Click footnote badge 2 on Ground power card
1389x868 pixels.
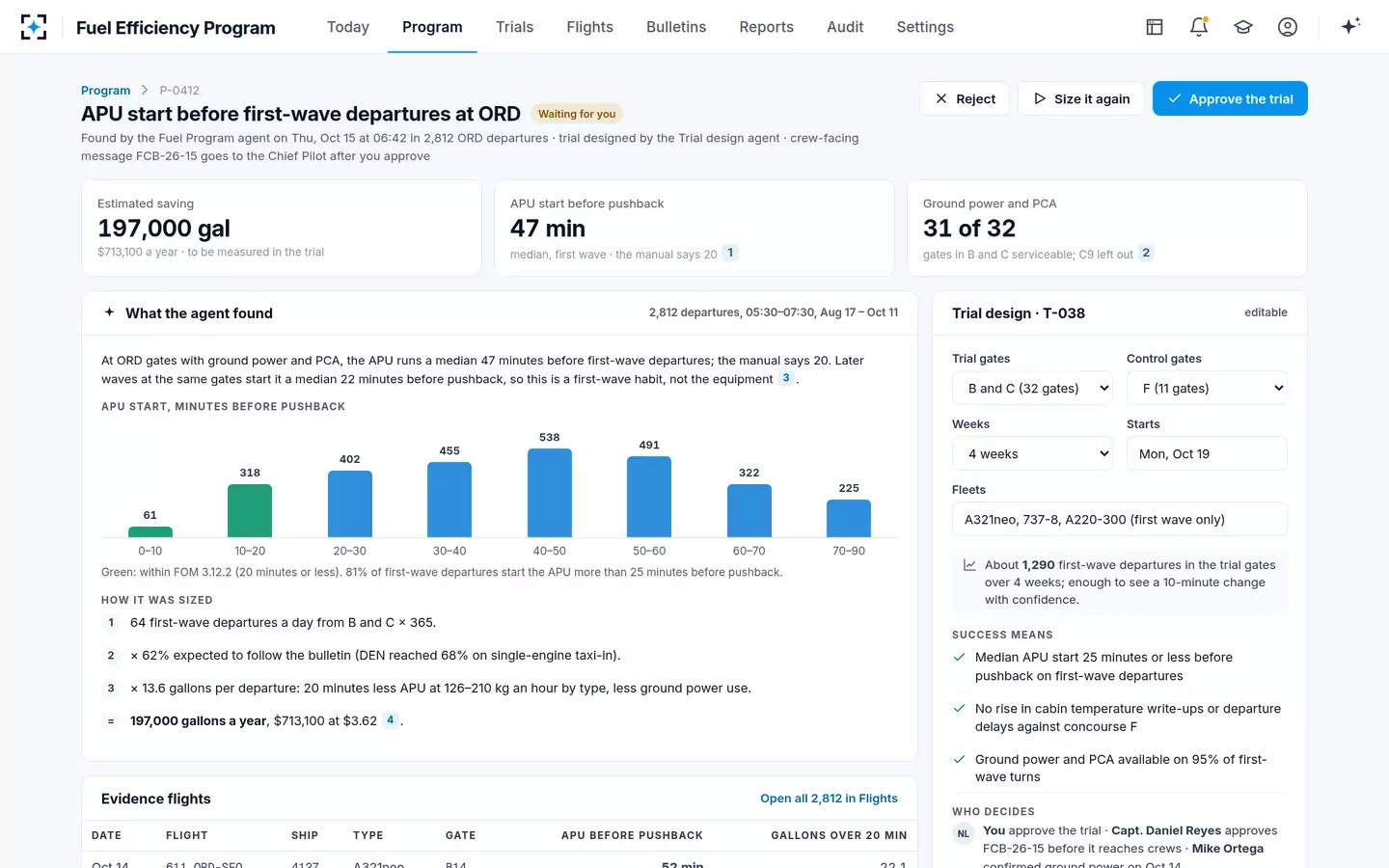click(1146, 253)
